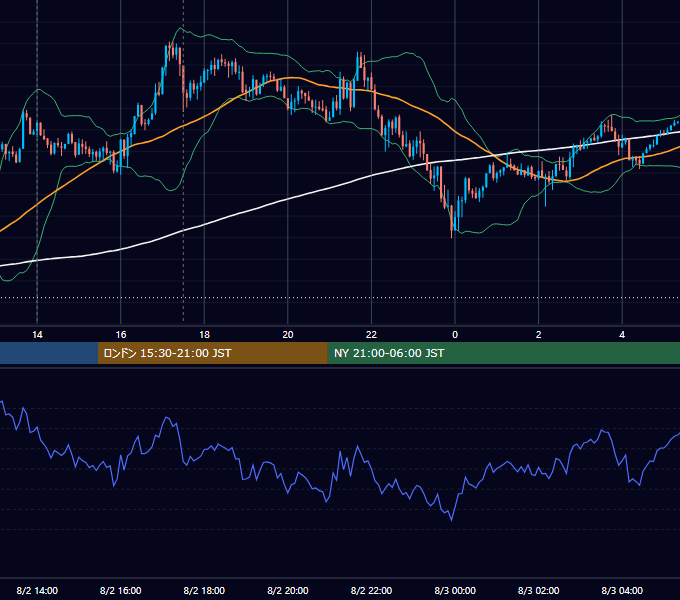This screenshot has height=600, width=680.
Task: Click the 8/3 02:00 date label
Action: click(539, 590)
